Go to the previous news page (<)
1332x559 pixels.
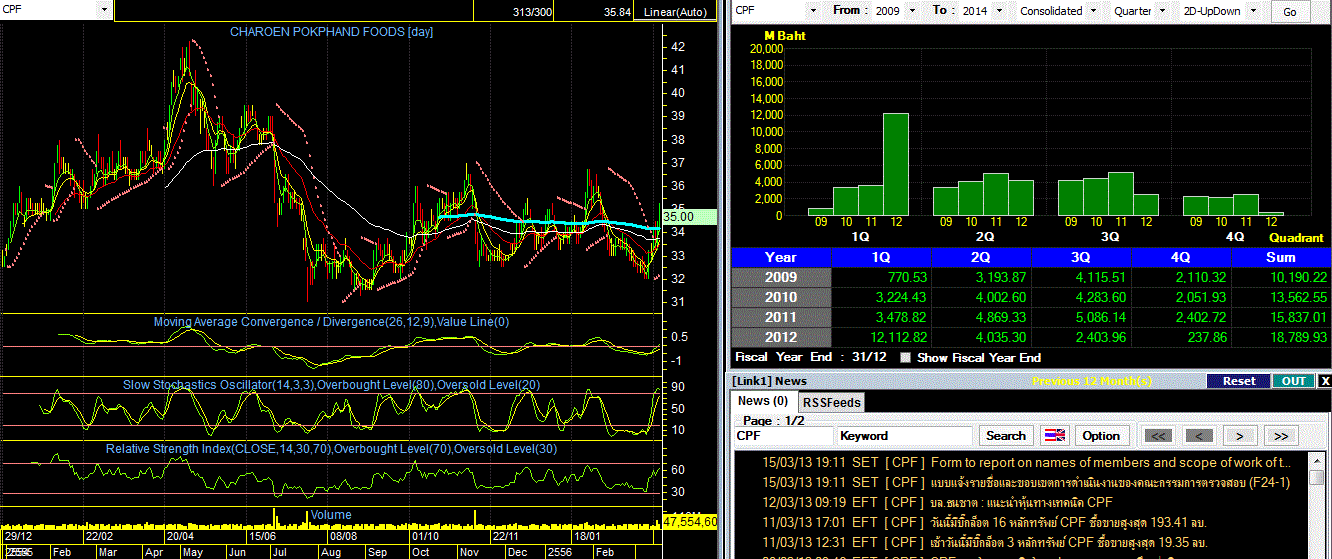coord(1200,436)
